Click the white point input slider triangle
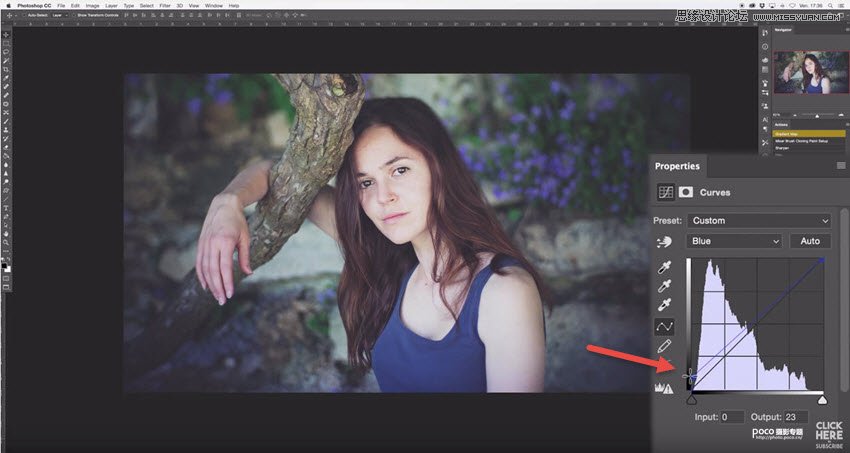This screenshot has width=850, height=453. (x=822, y=400)
